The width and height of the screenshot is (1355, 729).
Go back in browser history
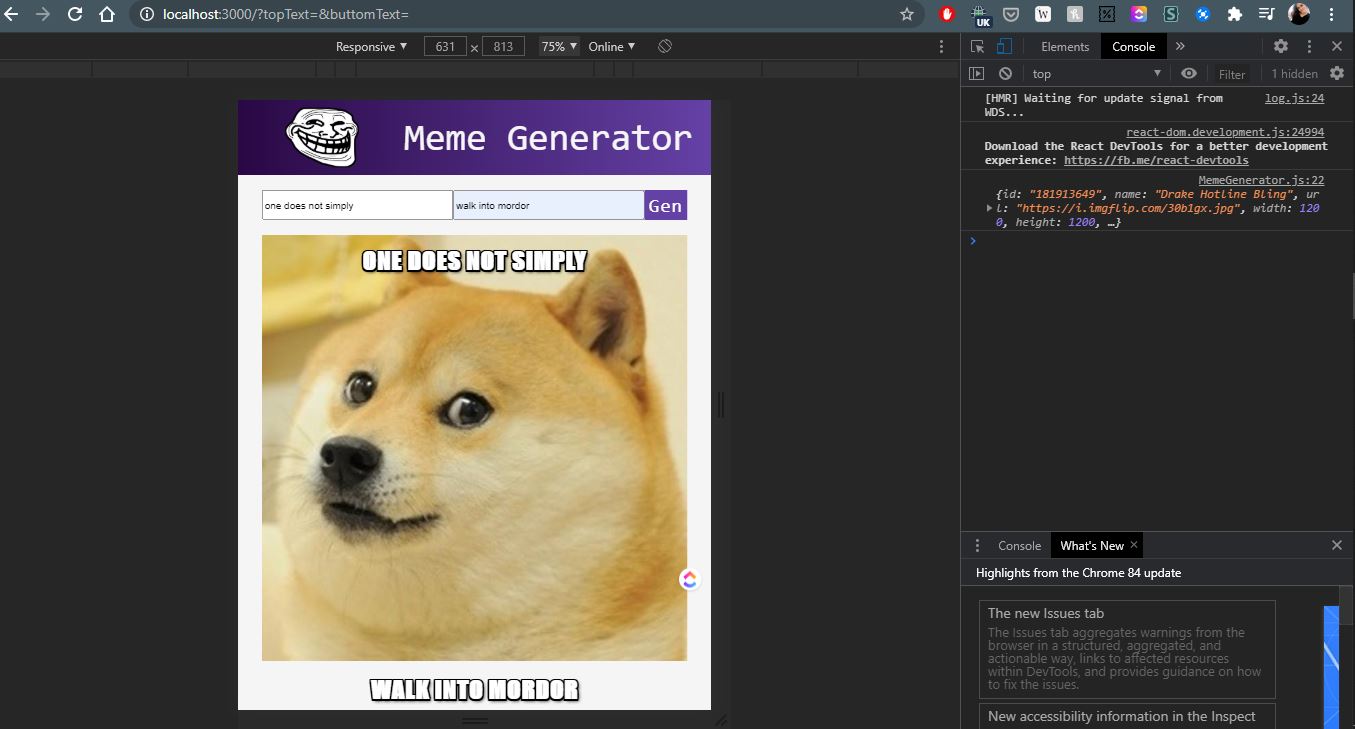(12, 14)
